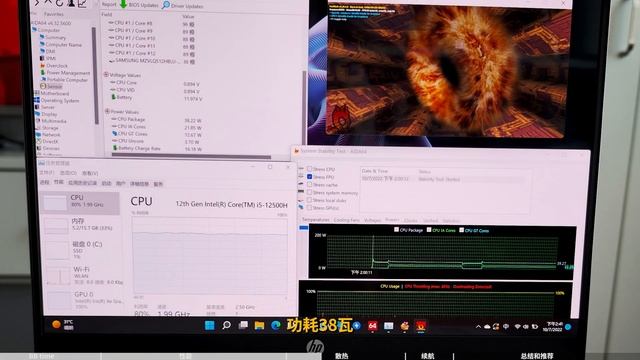The image size is (640, 360).
Task: Open taskbar Search magnifier
Action: [226, 325]
